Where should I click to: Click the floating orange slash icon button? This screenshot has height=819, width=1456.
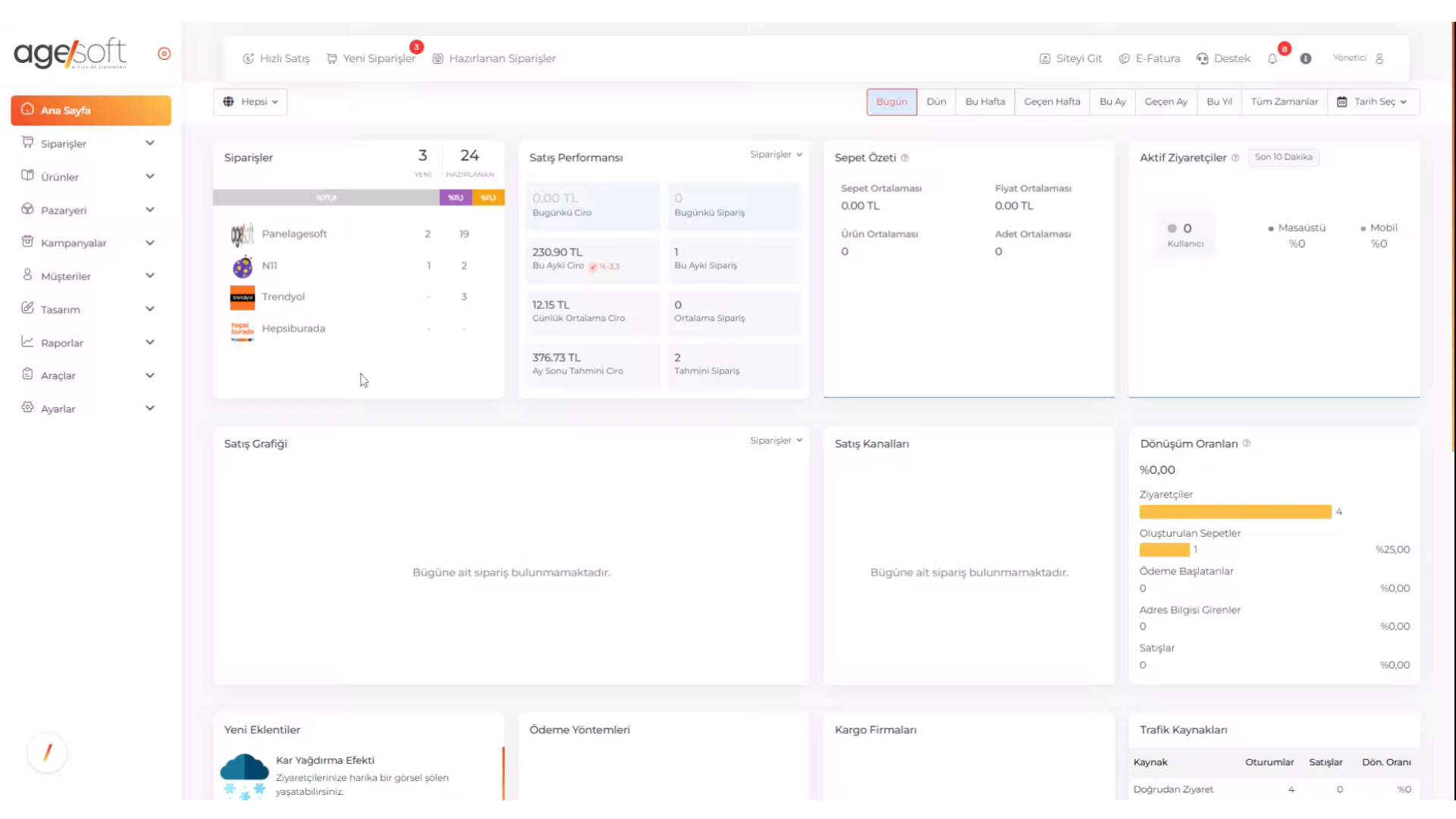[47, 752]
